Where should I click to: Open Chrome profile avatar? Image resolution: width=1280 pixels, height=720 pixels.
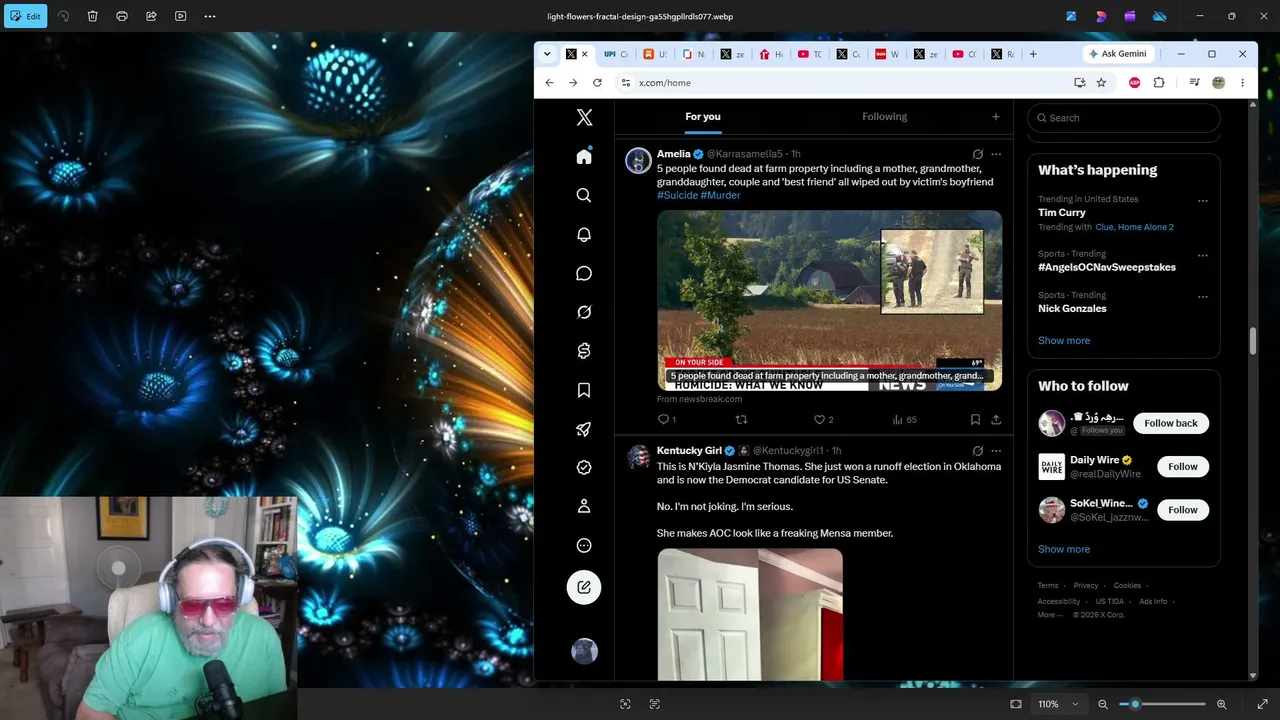(1218, 83)
